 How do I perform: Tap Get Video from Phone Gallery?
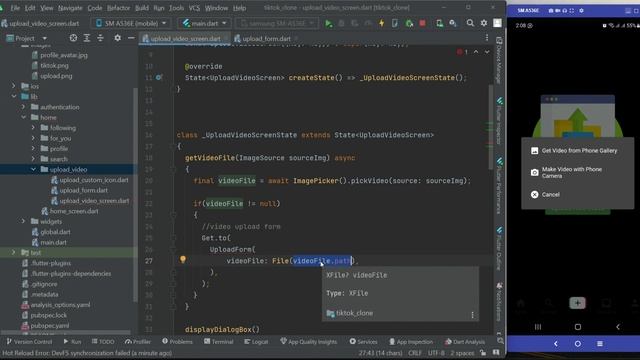click(578, 151)
